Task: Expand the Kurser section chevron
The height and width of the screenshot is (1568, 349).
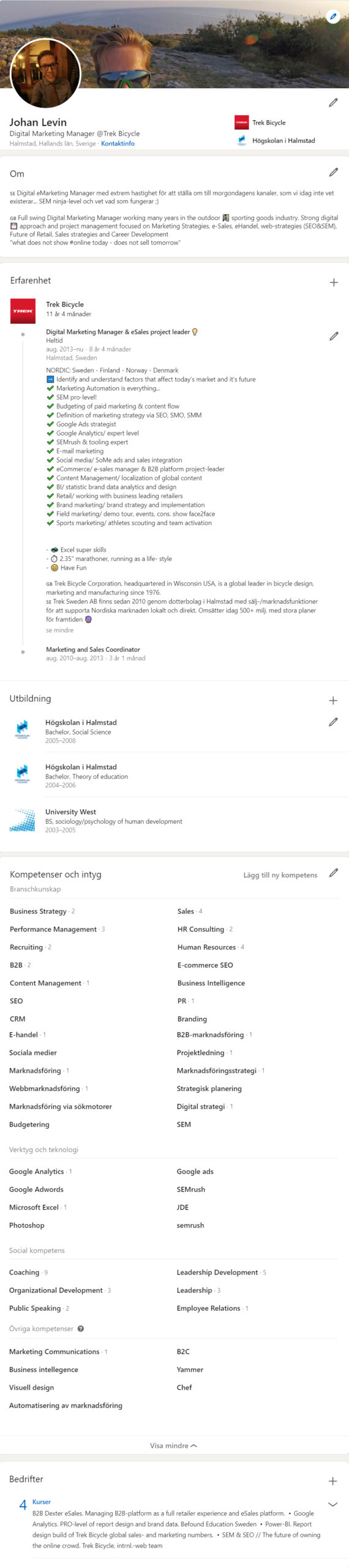Action: click(x=333, y=1504)
